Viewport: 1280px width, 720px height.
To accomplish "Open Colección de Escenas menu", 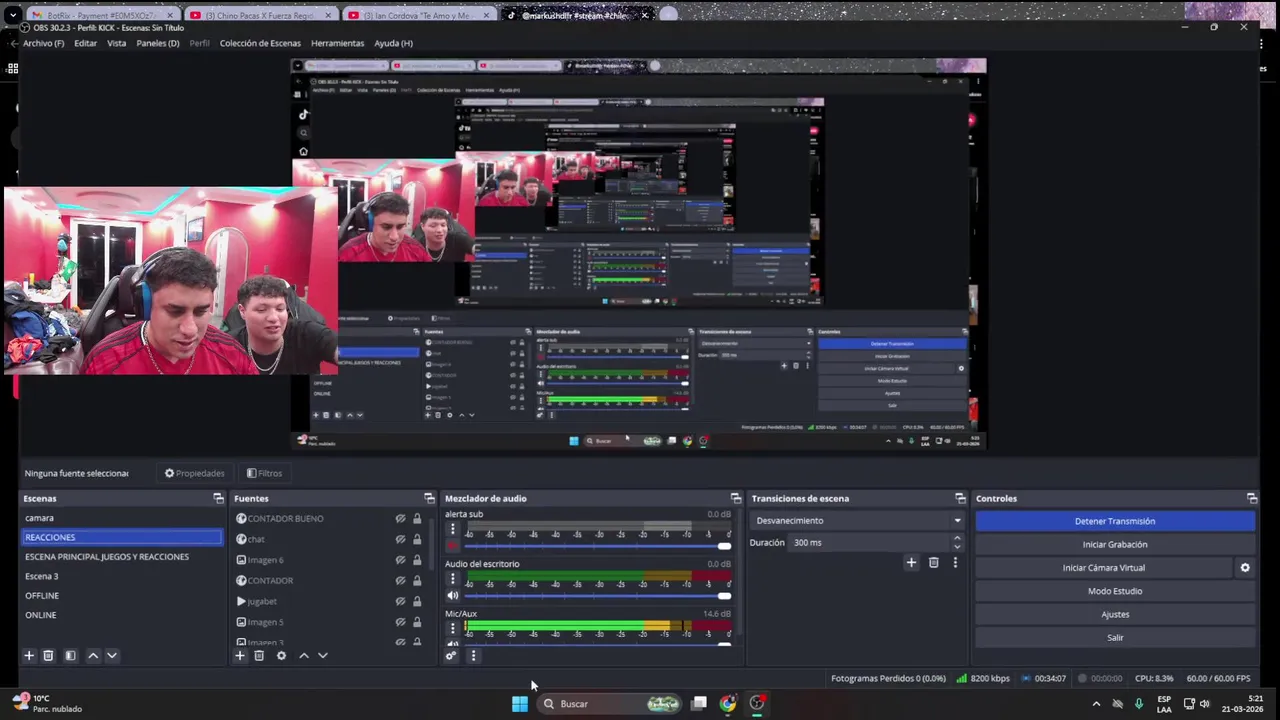I will pyautogui.click(x=260, y=43).
